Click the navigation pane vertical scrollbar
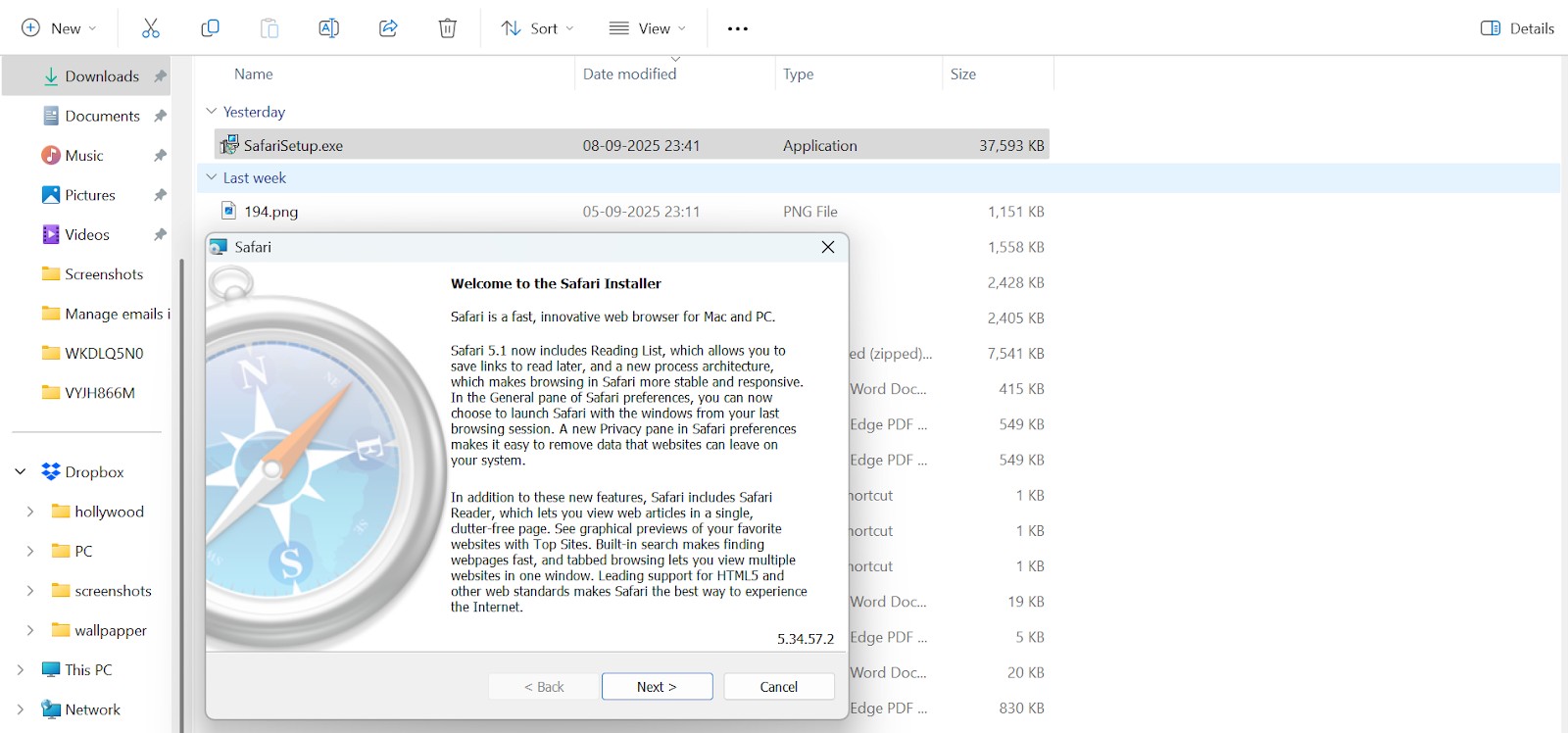Viewport: 1568px width, 733px height. tap(181, 495)
